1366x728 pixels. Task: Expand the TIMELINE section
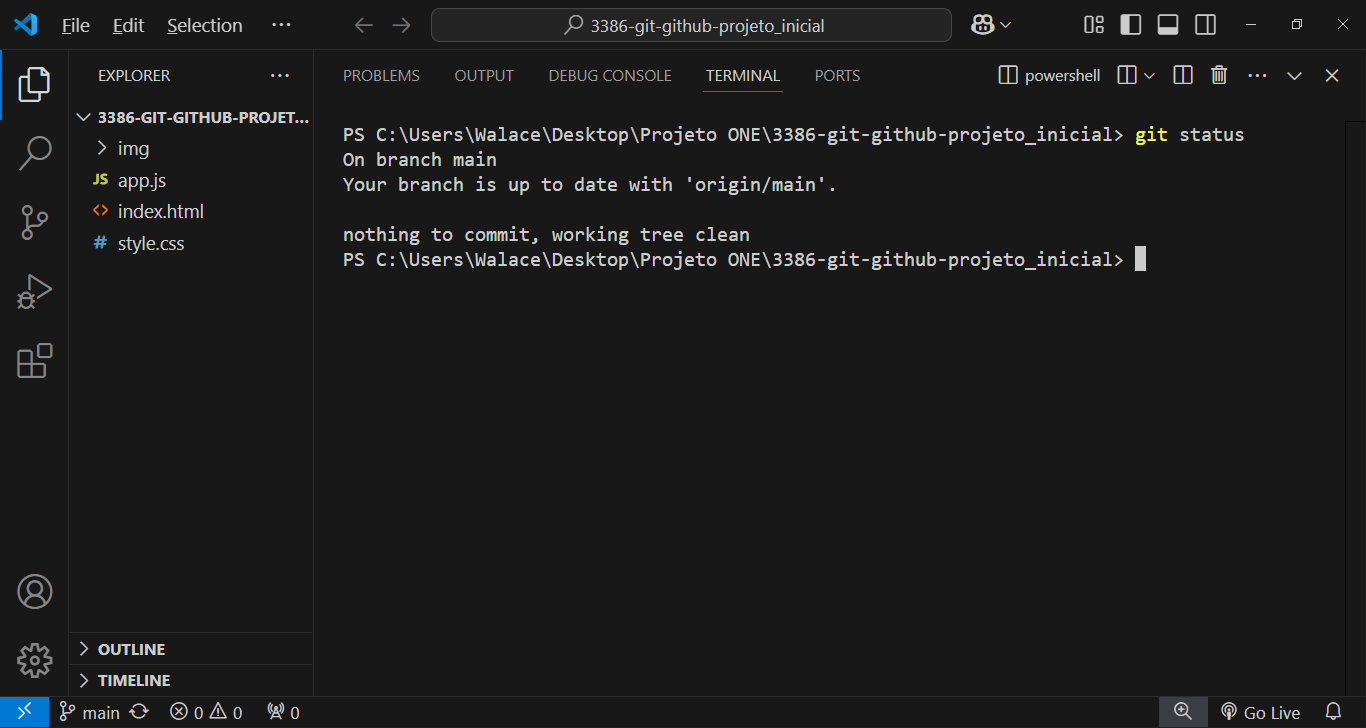(x=133, y=681)
